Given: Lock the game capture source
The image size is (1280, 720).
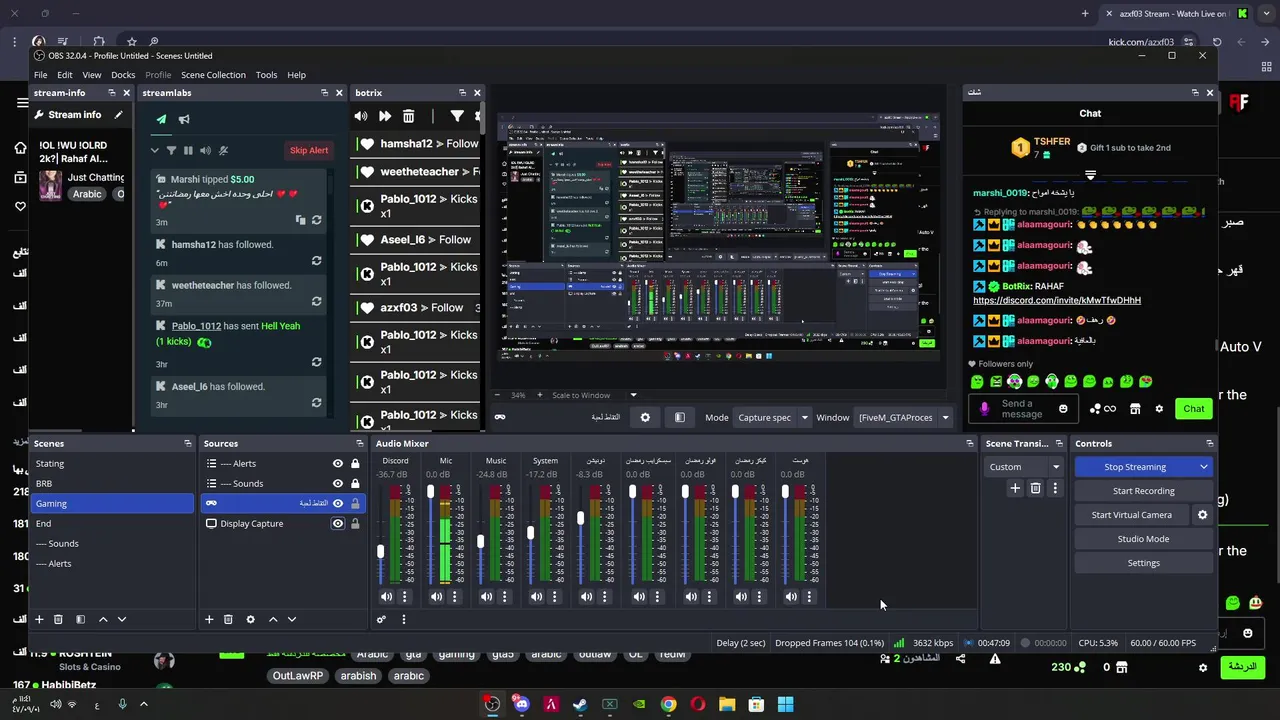Looking at the screenshot, I should pyautogui.click(x=355, y=504).
